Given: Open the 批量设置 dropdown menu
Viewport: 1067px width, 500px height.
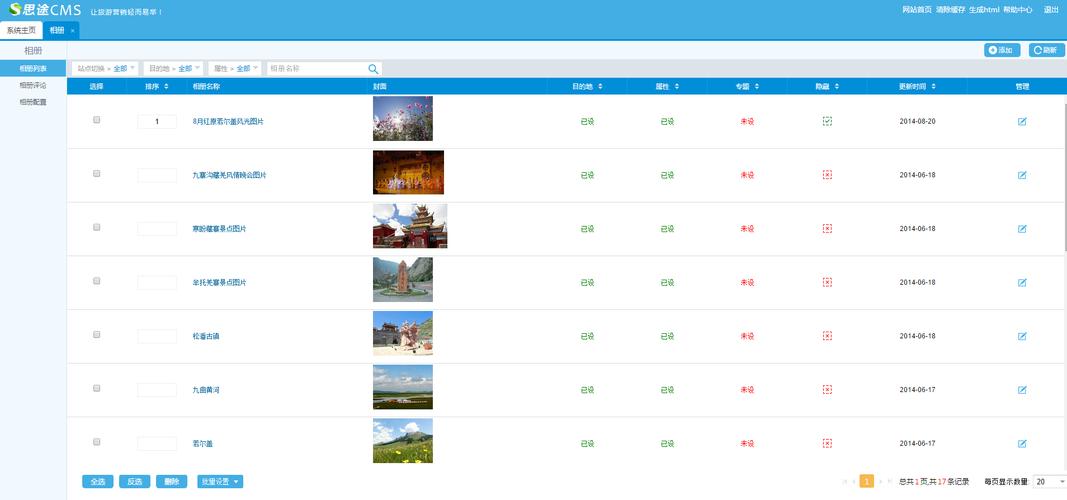Looking at the screenshot, I should 220,482.
